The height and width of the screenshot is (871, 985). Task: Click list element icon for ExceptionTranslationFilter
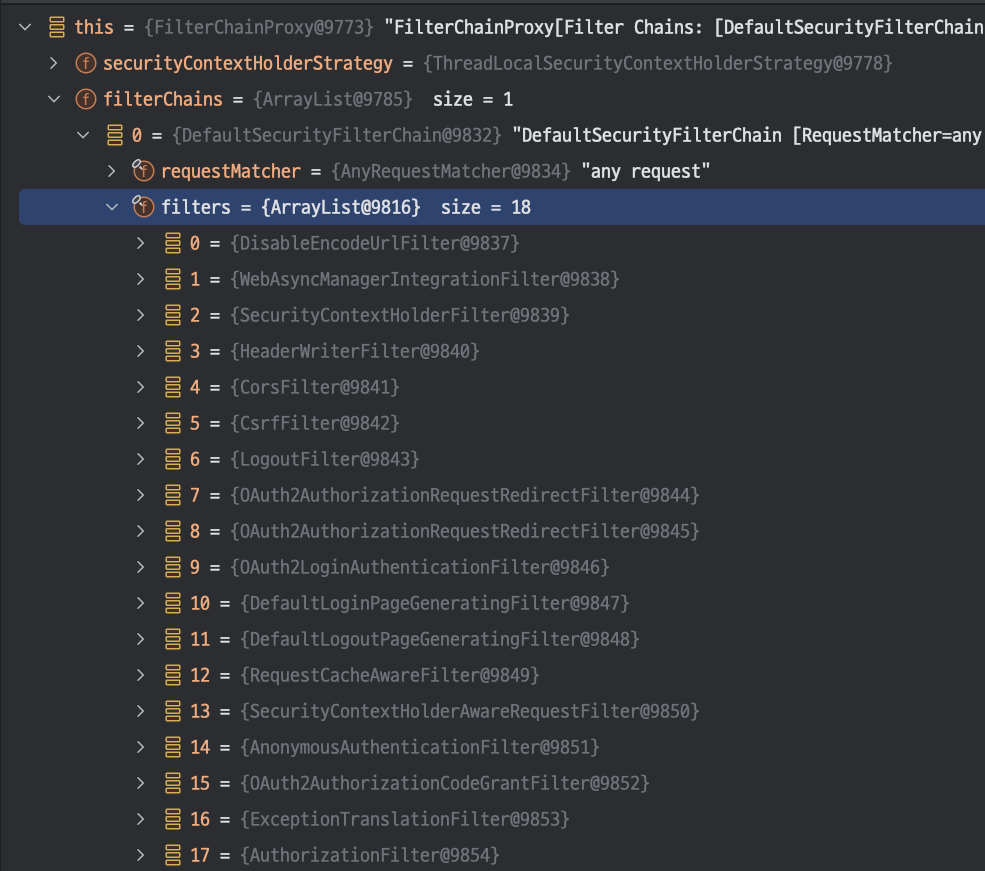click(x=173, y=819)
